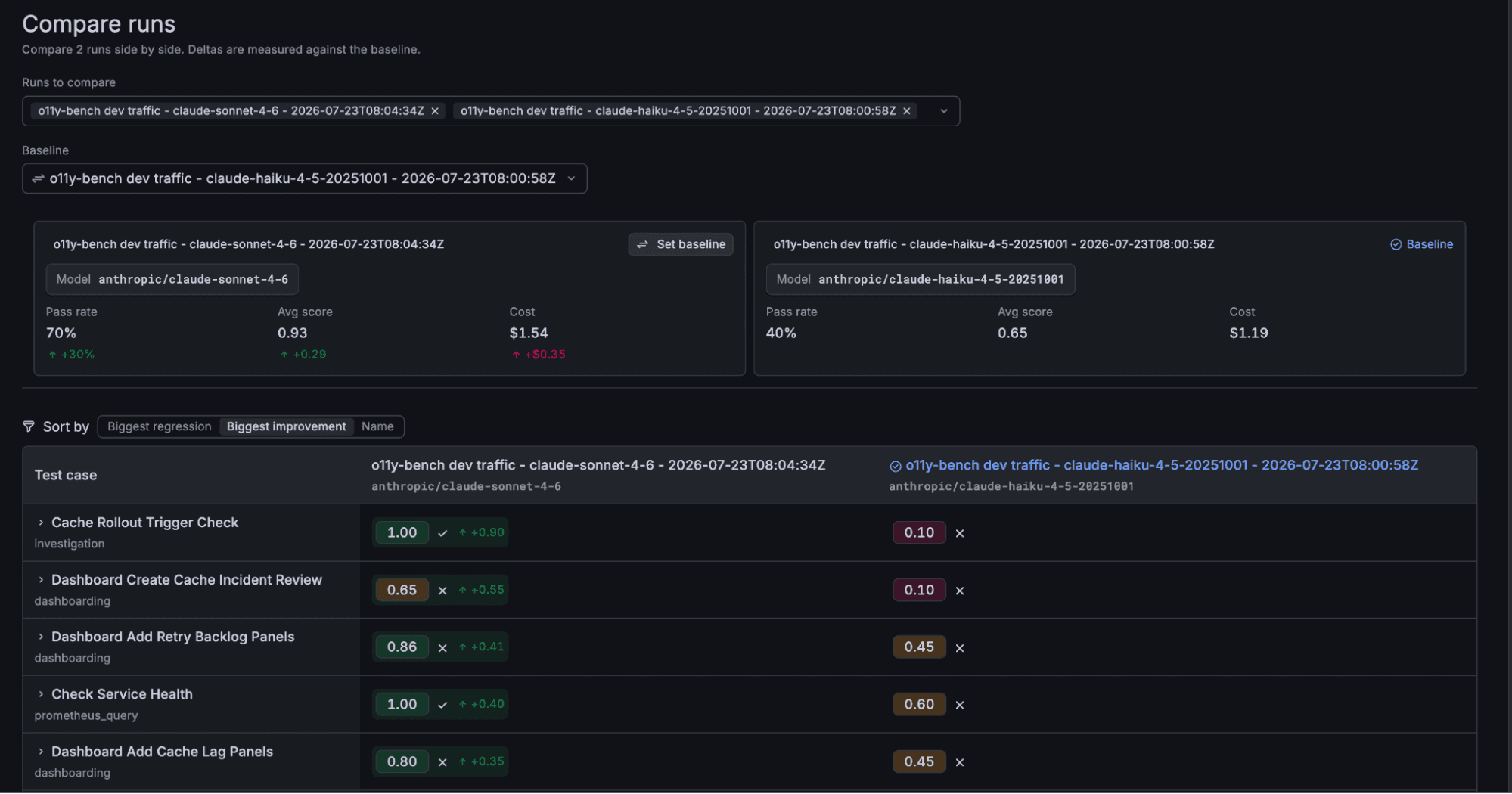Click the haiku run column header link
This screenshot has width=1512, height=794.
pos(1162,465)
